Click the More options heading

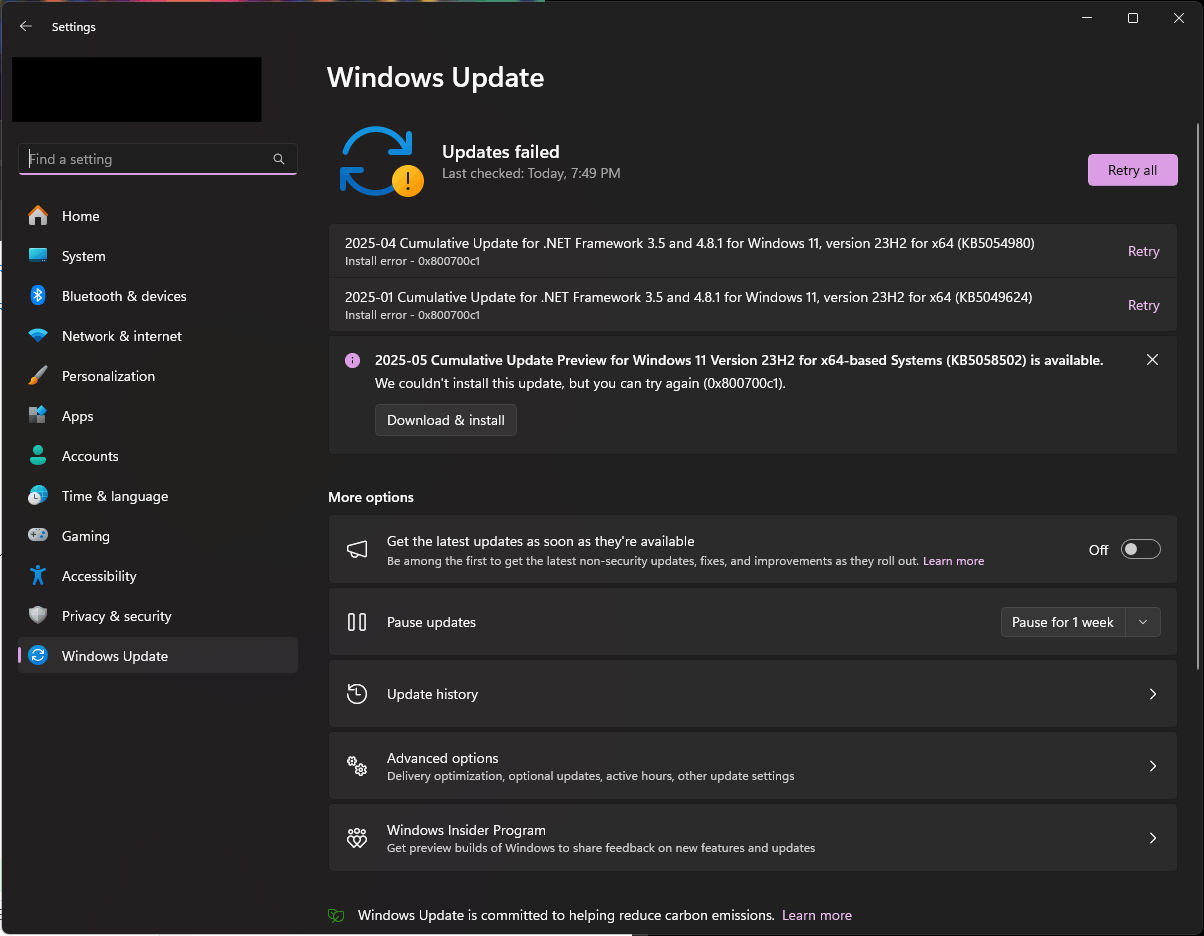pos(371,497)
